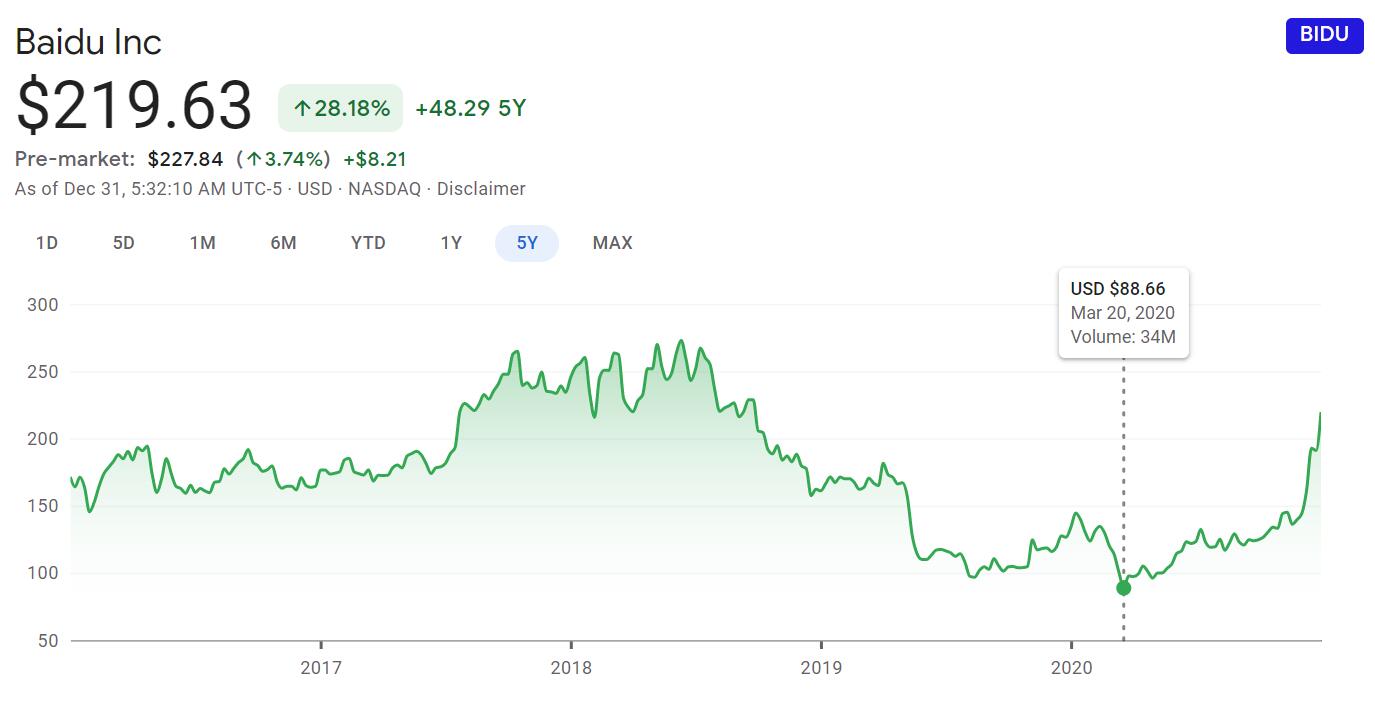Open the Disclaimer link
The image size is (1375, 713).
[481, 189]
